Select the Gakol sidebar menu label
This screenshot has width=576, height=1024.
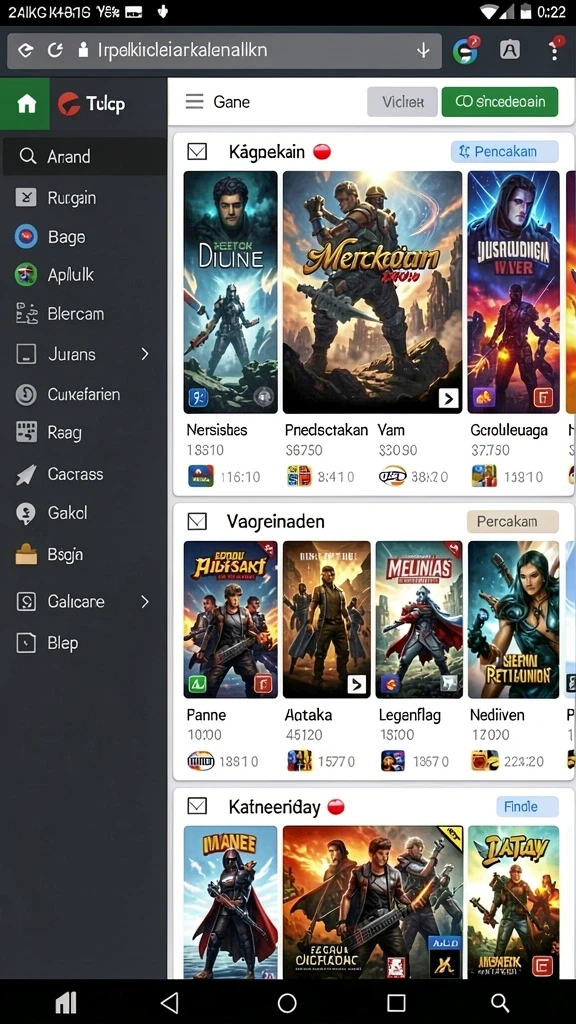67,513
